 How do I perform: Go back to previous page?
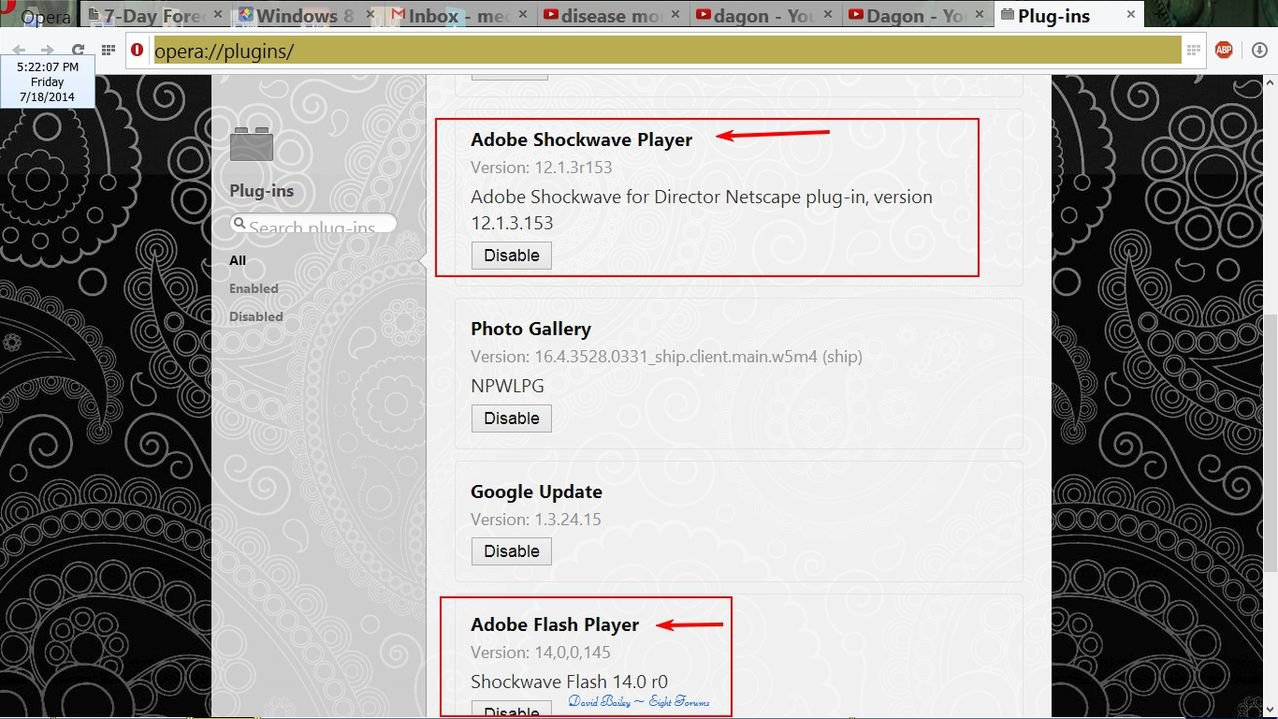pyautogui.click(x=19, y=49)
